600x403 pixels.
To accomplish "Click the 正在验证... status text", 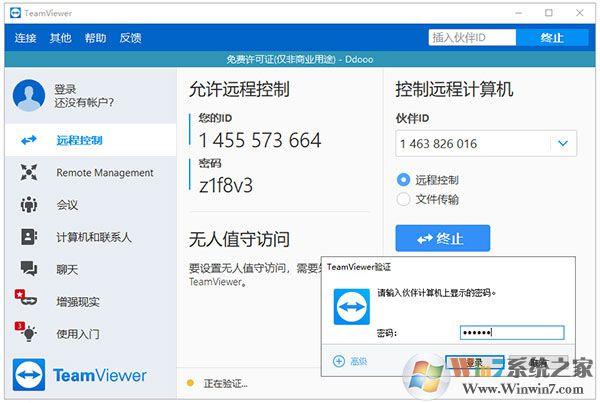I will click(225, 383).
